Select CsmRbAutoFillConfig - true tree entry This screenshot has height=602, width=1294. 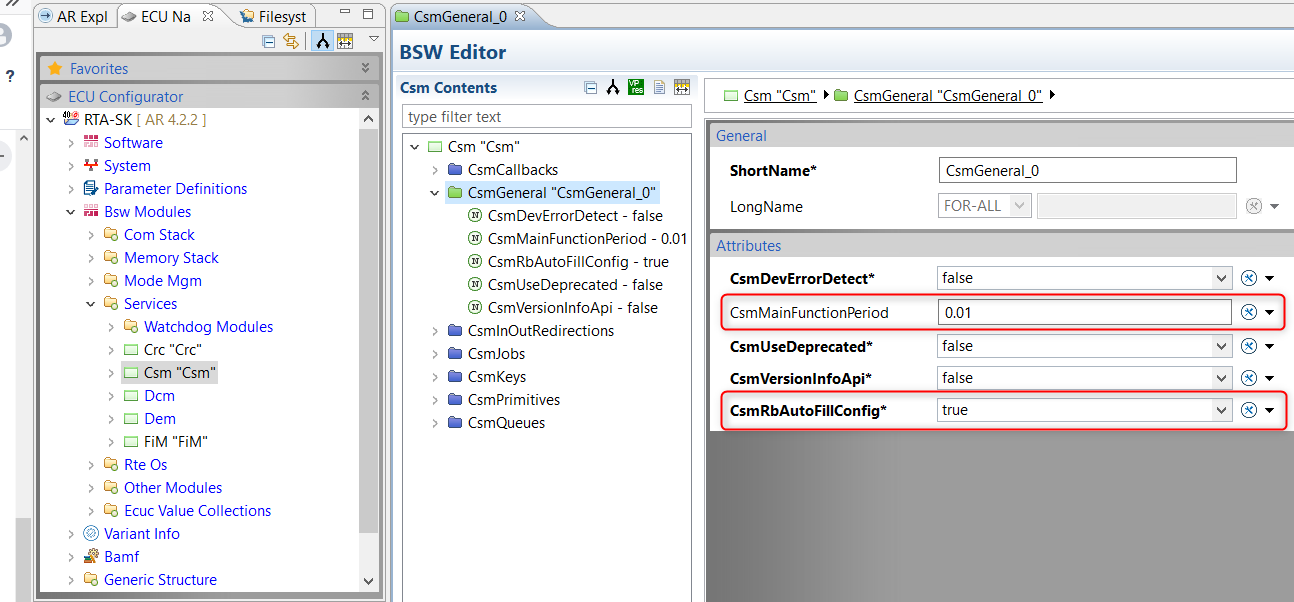click(578, 262)
